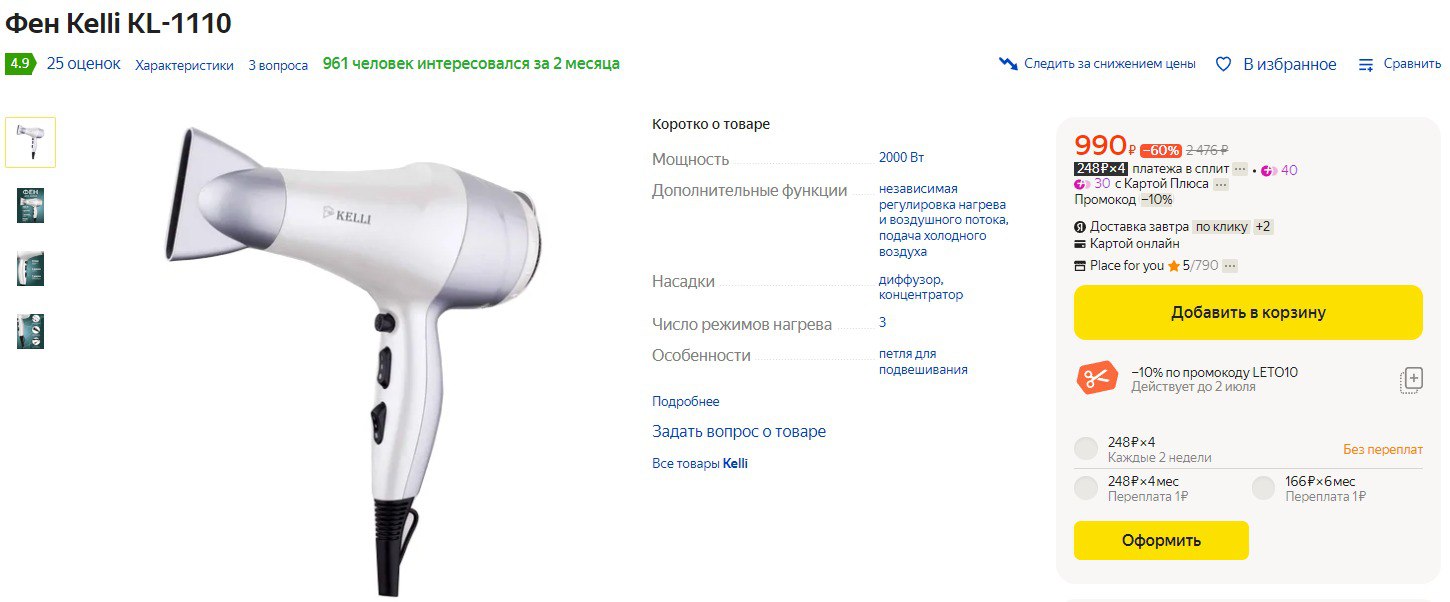
Task: Click the Оформить button
Action: click(1161, 540)
